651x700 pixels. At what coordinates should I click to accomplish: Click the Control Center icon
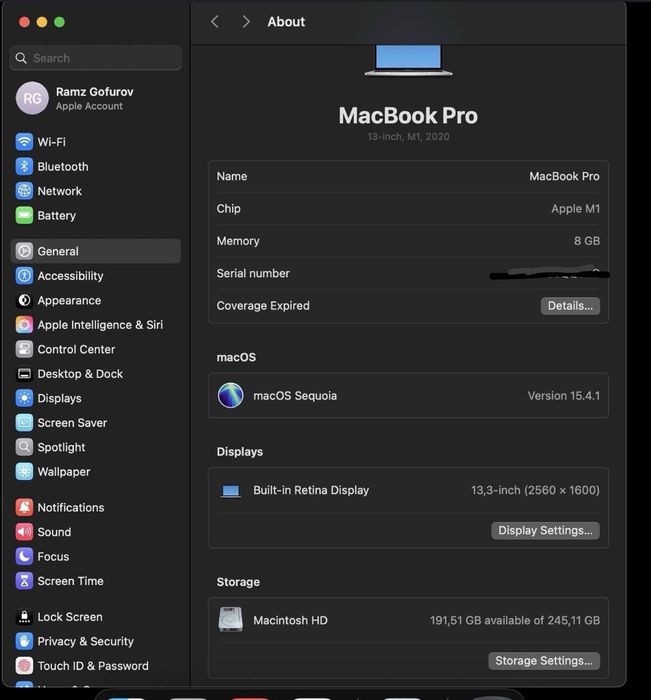[x=24, y=350]
